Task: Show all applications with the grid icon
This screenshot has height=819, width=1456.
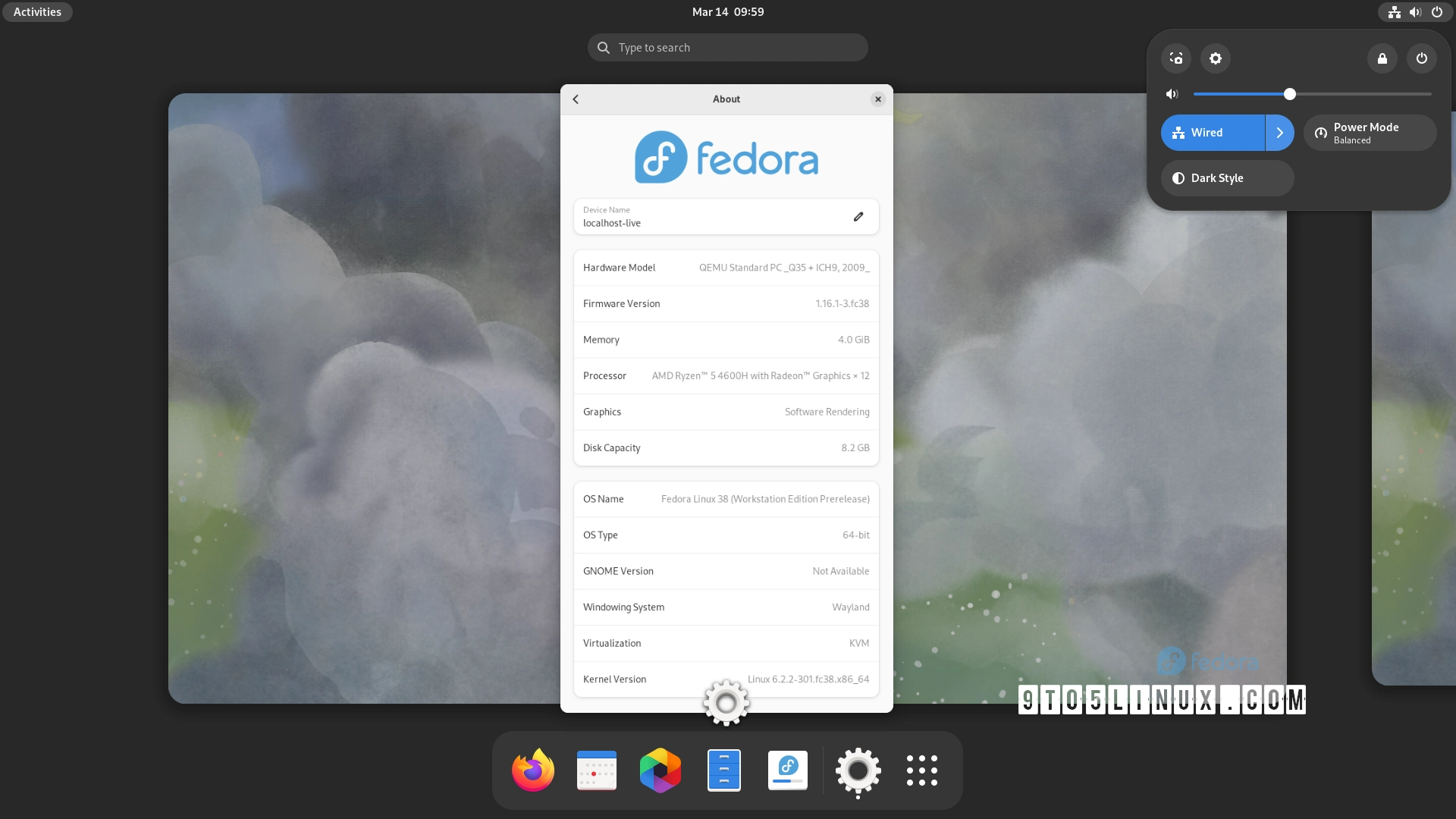Action: 921,770
